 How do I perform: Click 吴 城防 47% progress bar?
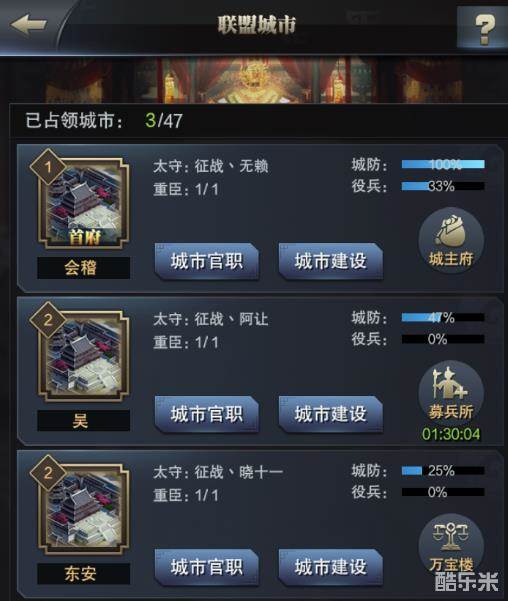[x=443, y=317]
